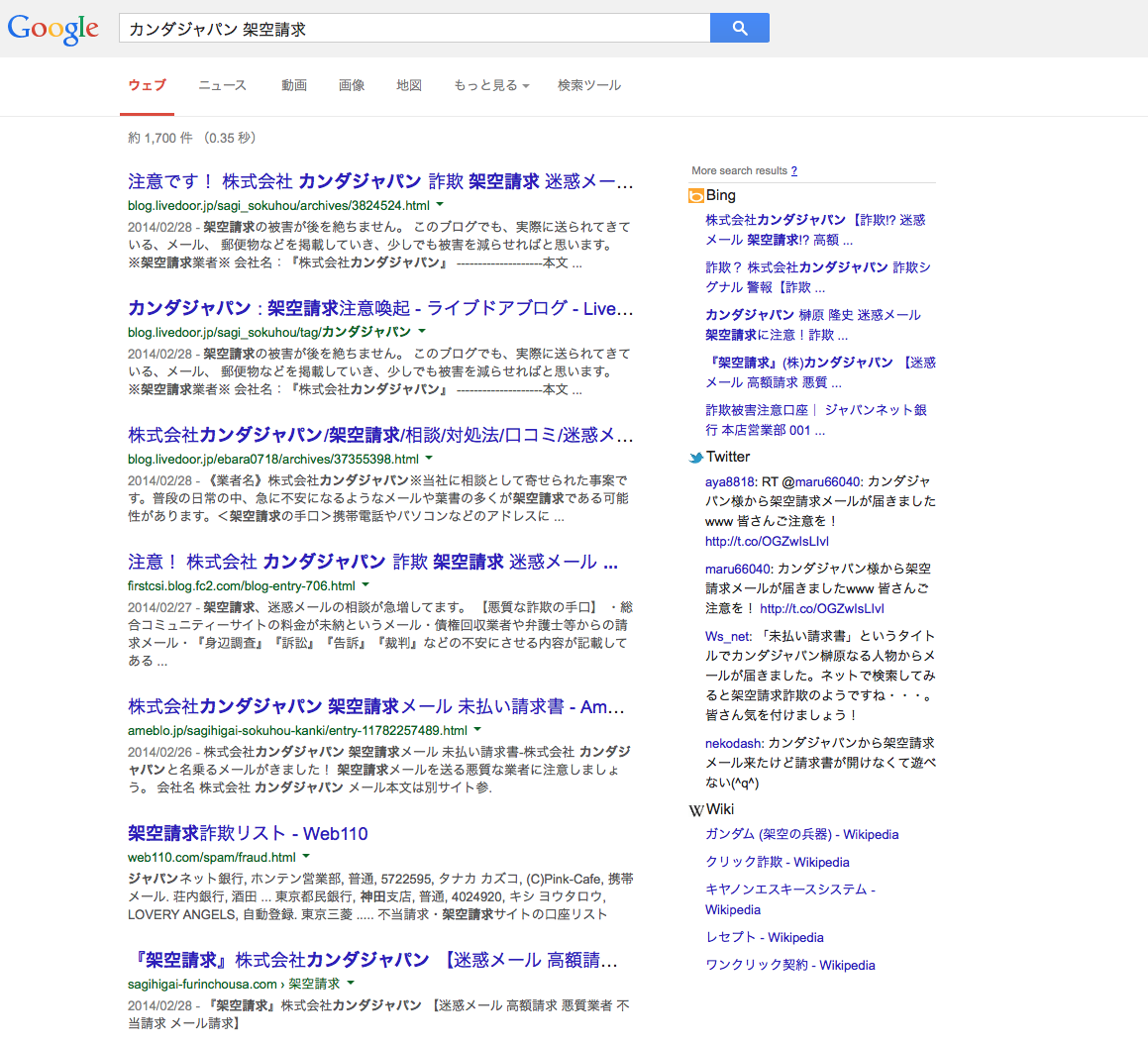Open クリック詐欺 - Wikipedia link
1148x1047 pixels.
777,862
